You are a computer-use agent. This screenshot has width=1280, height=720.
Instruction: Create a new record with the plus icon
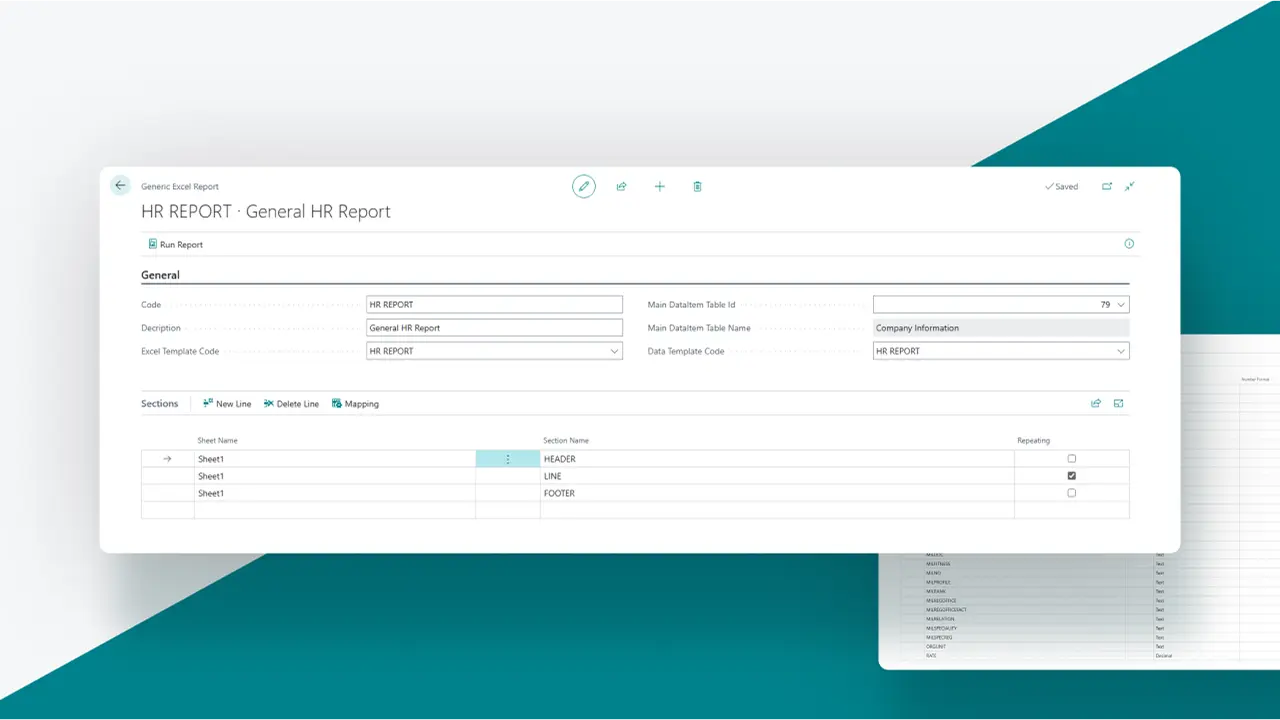tap(659, 186)
